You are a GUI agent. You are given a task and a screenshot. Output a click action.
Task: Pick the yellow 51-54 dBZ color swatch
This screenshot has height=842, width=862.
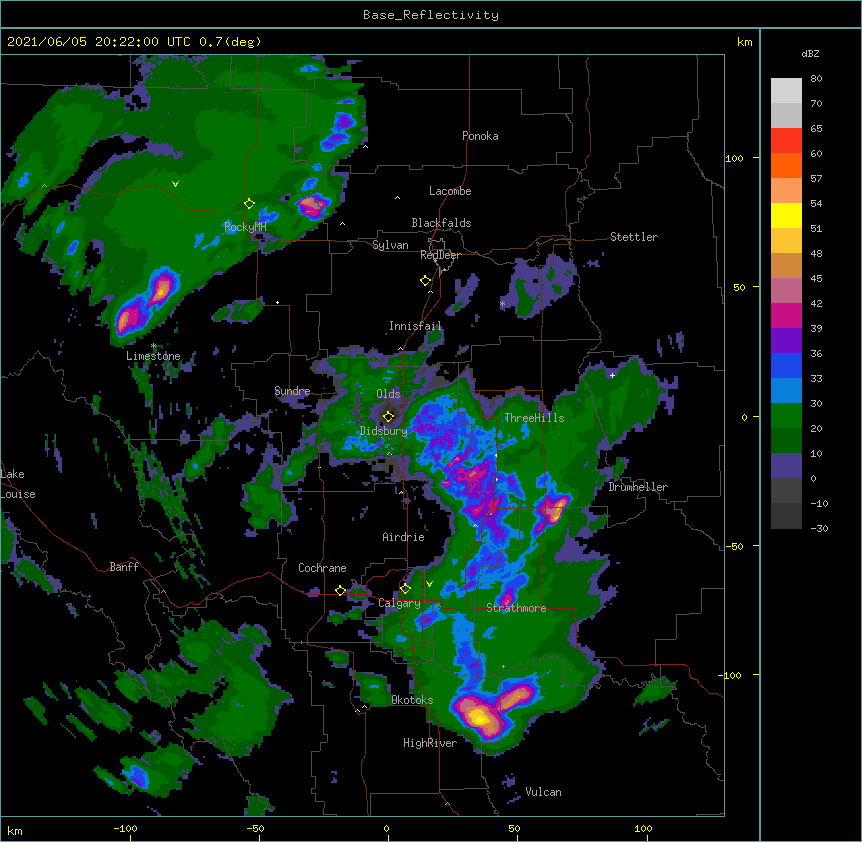coord(786,216)
